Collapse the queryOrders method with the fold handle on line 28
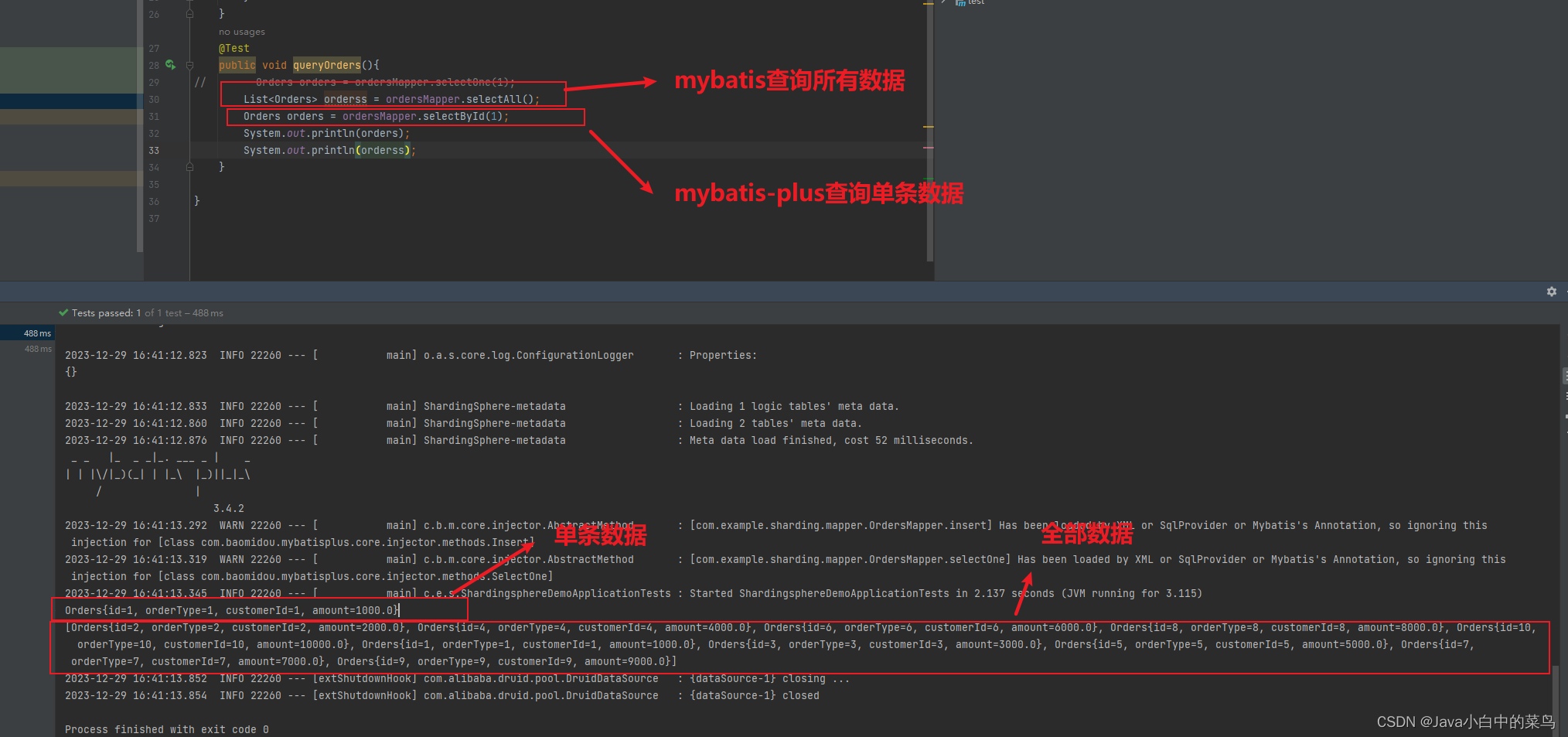This screenshot has height=737, width=1568. point(190,67)
